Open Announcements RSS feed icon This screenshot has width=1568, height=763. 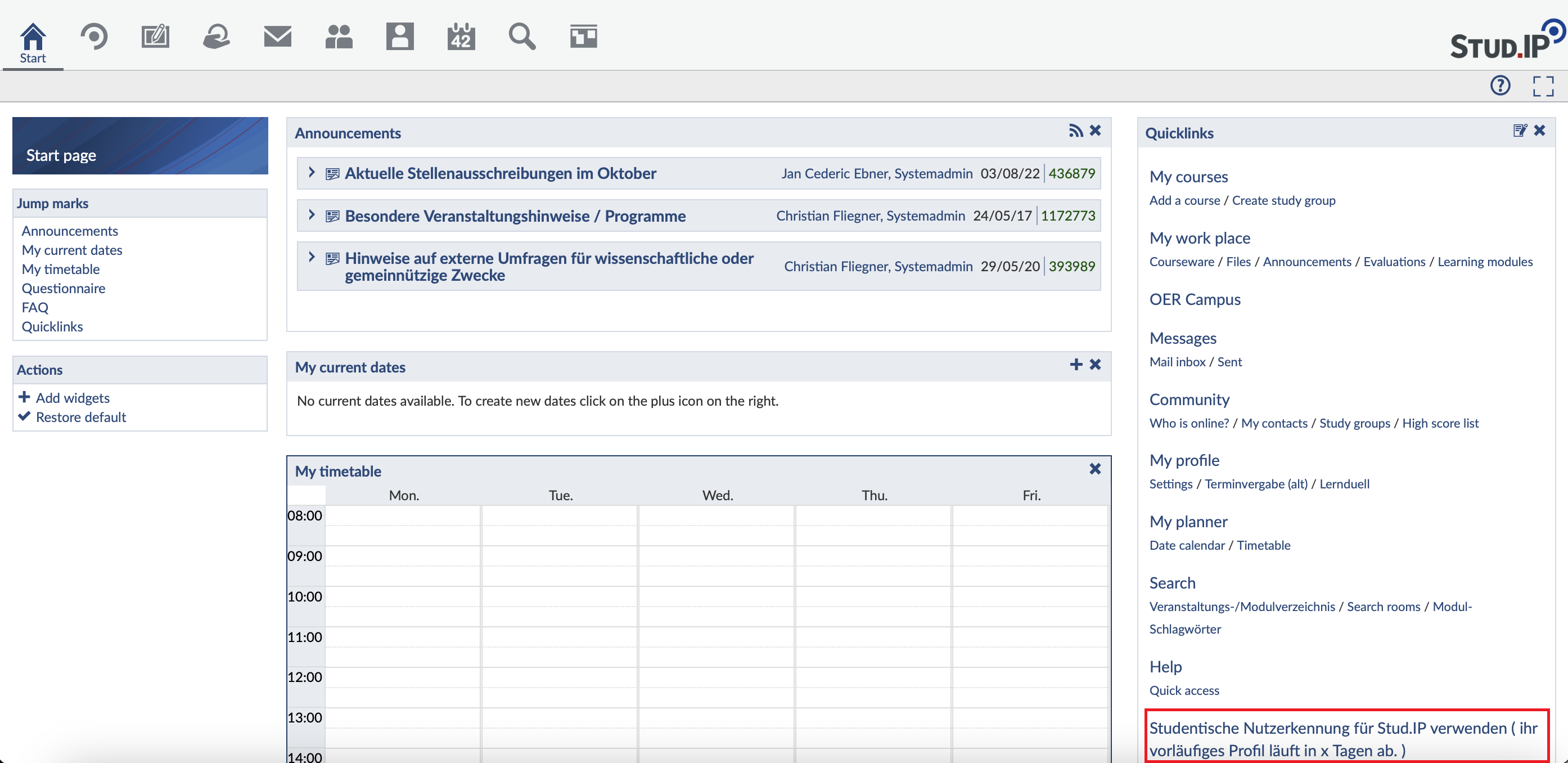(1075, 131)
